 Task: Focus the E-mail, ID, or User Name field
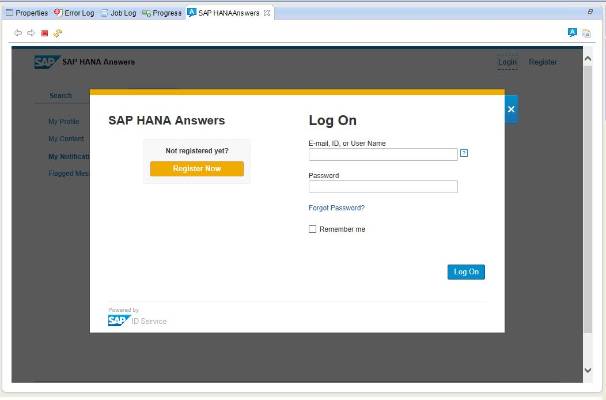pos(383,154)
